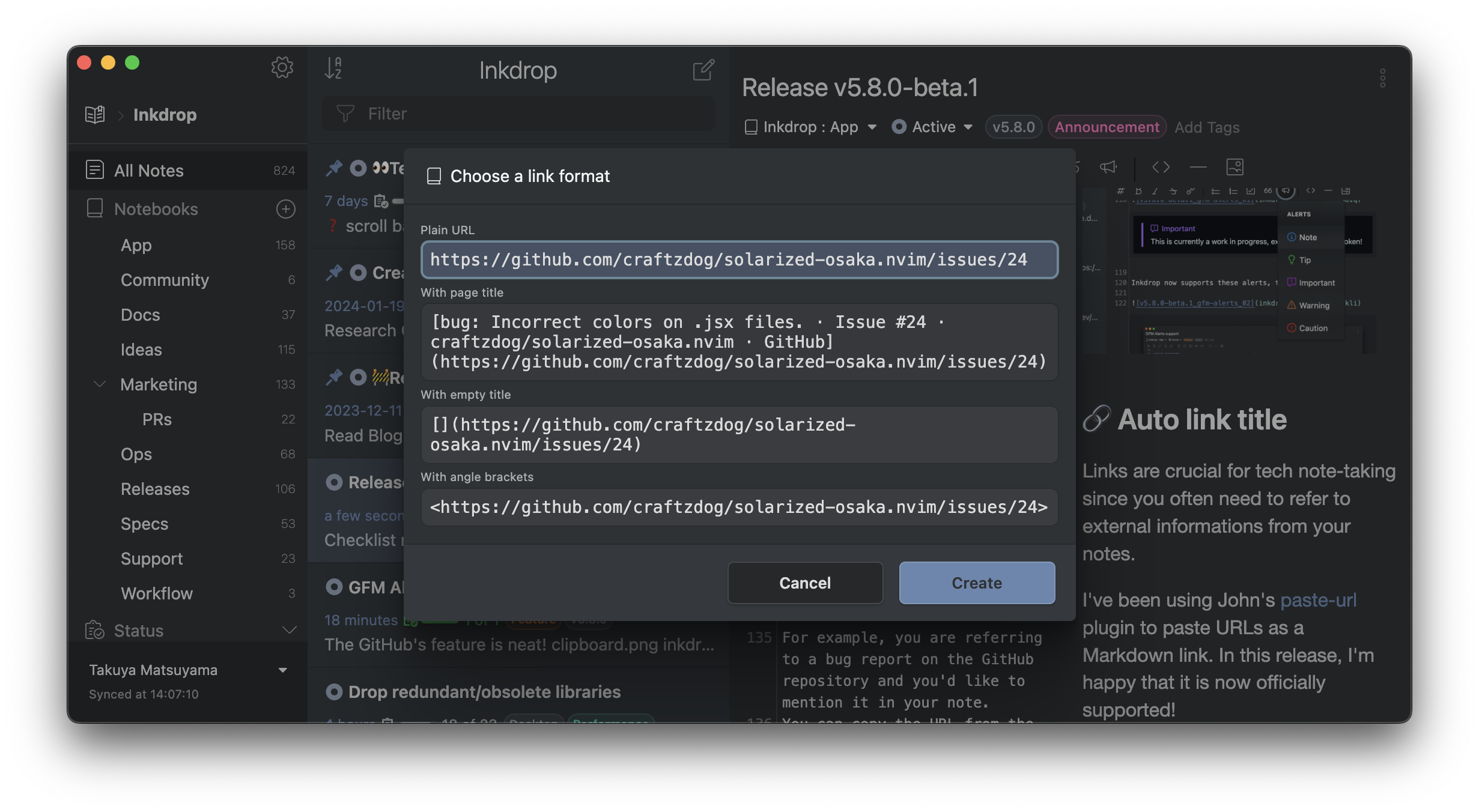The image size is (1479, 812).
Task: Select the 'With page title' link format option
Action: click(739, 342)
